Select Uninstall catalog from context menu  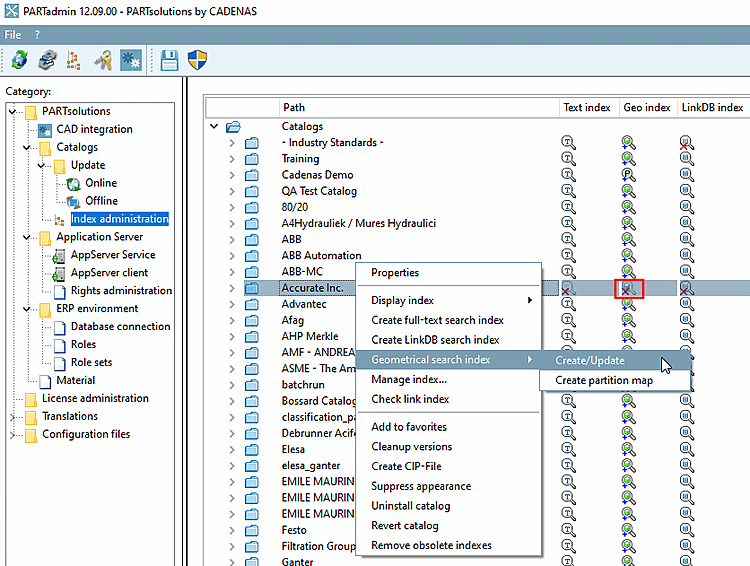(411, 506)
